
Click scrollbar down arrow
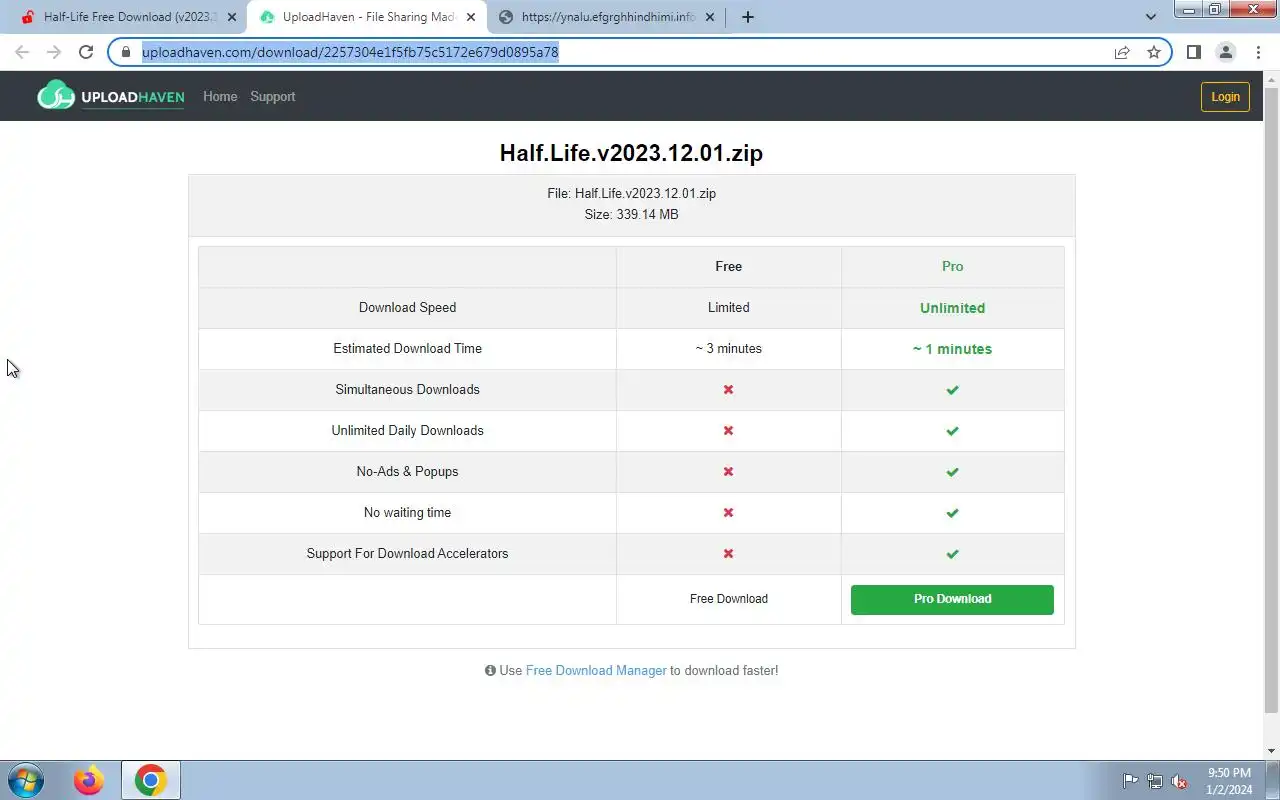click(x=1271, y=751)
